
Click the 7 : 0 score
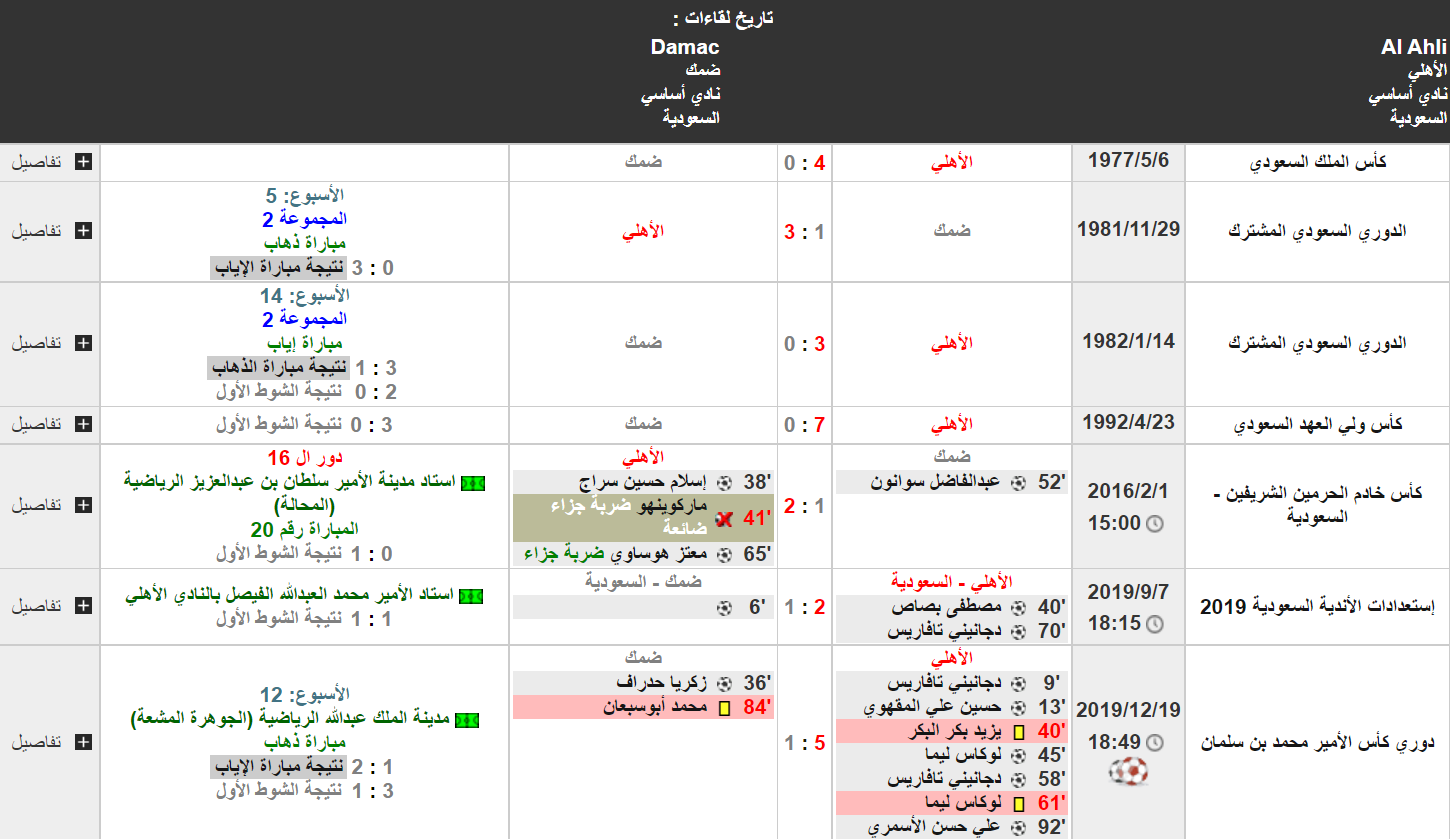(x=805, y=425)
